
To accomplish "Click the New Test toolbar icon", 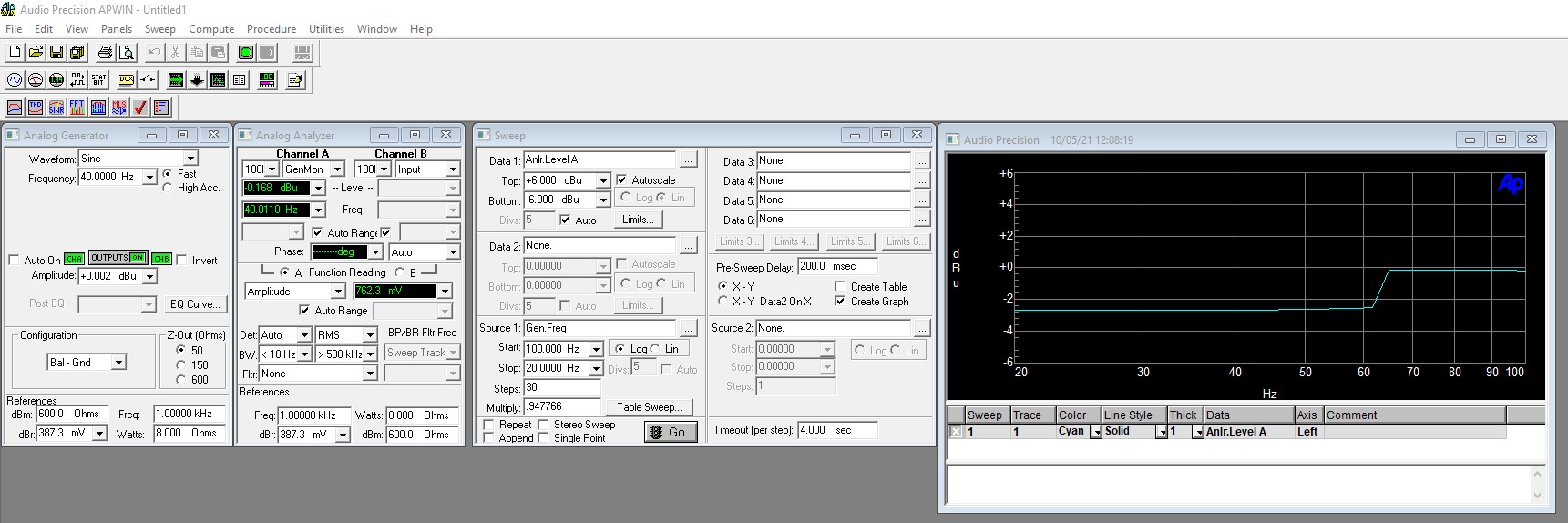I will pyautogui.click(x=15, y=53).
